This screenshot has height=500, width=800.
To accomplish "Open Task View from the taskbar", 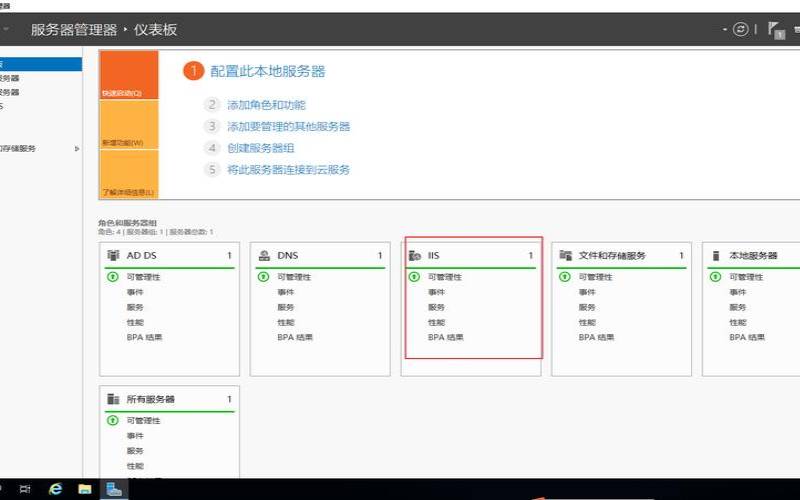I will (24, 489).
